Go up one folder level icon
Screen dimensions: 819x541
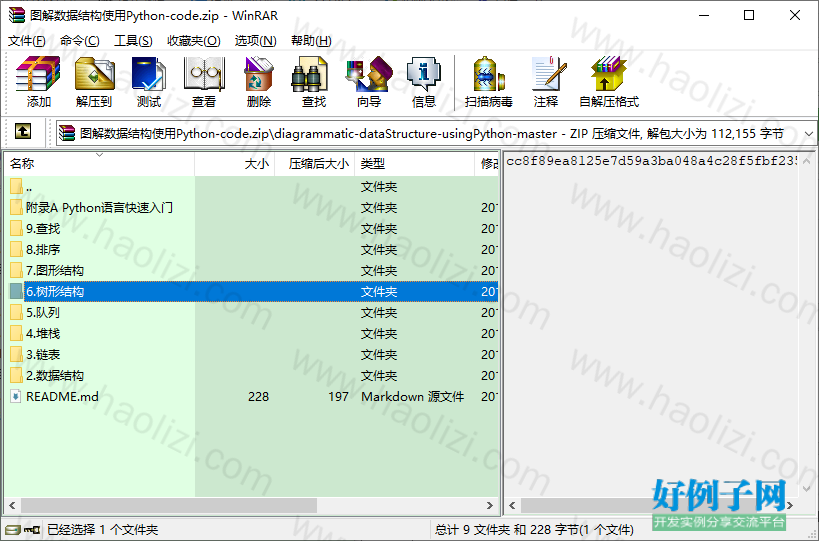click(x=22, y=131)
